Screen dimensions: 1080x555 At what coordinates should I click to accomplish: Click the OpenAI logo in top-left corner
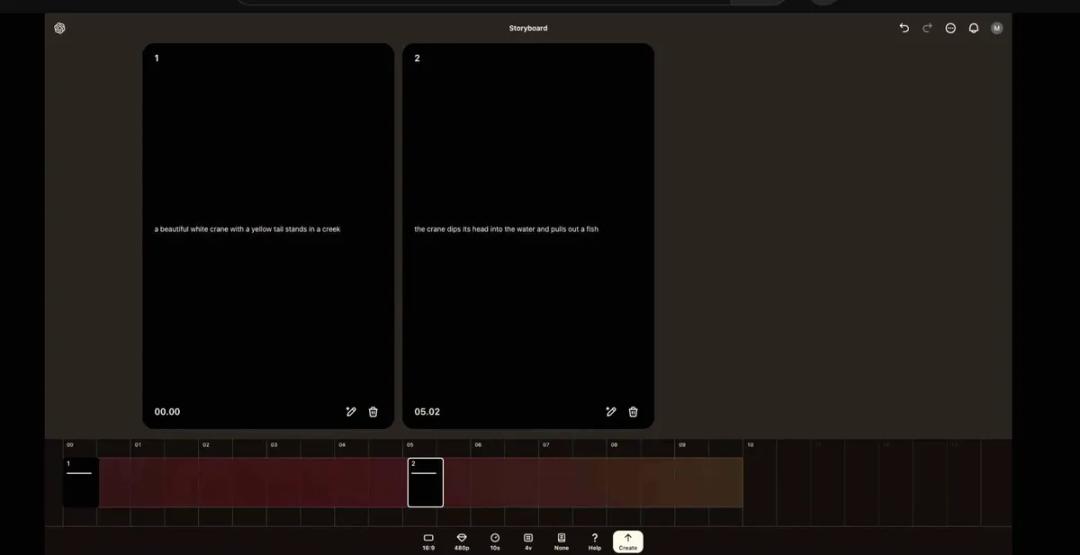(x=60, y=28)
